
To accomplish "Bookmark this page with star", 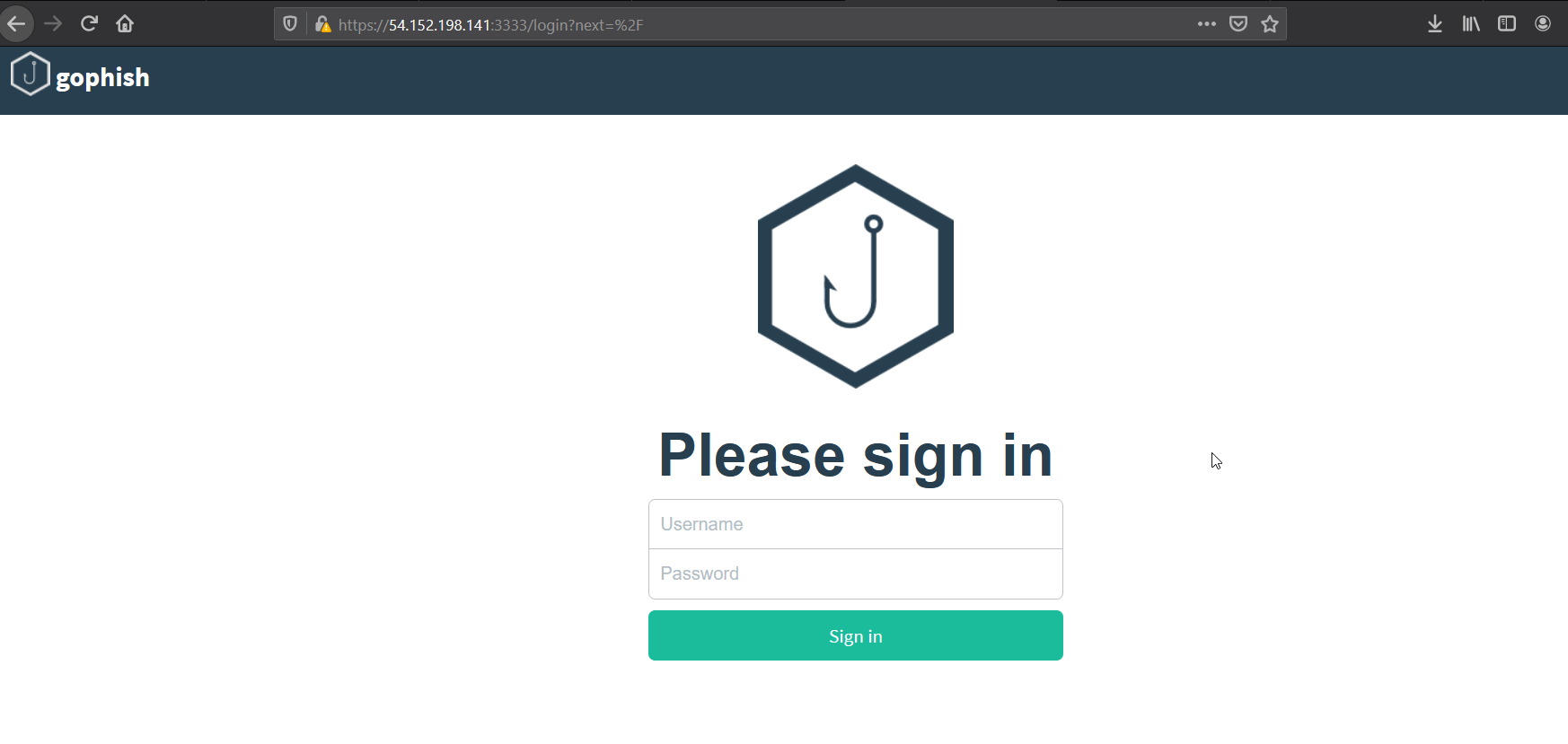I will tap(1270, 24).
